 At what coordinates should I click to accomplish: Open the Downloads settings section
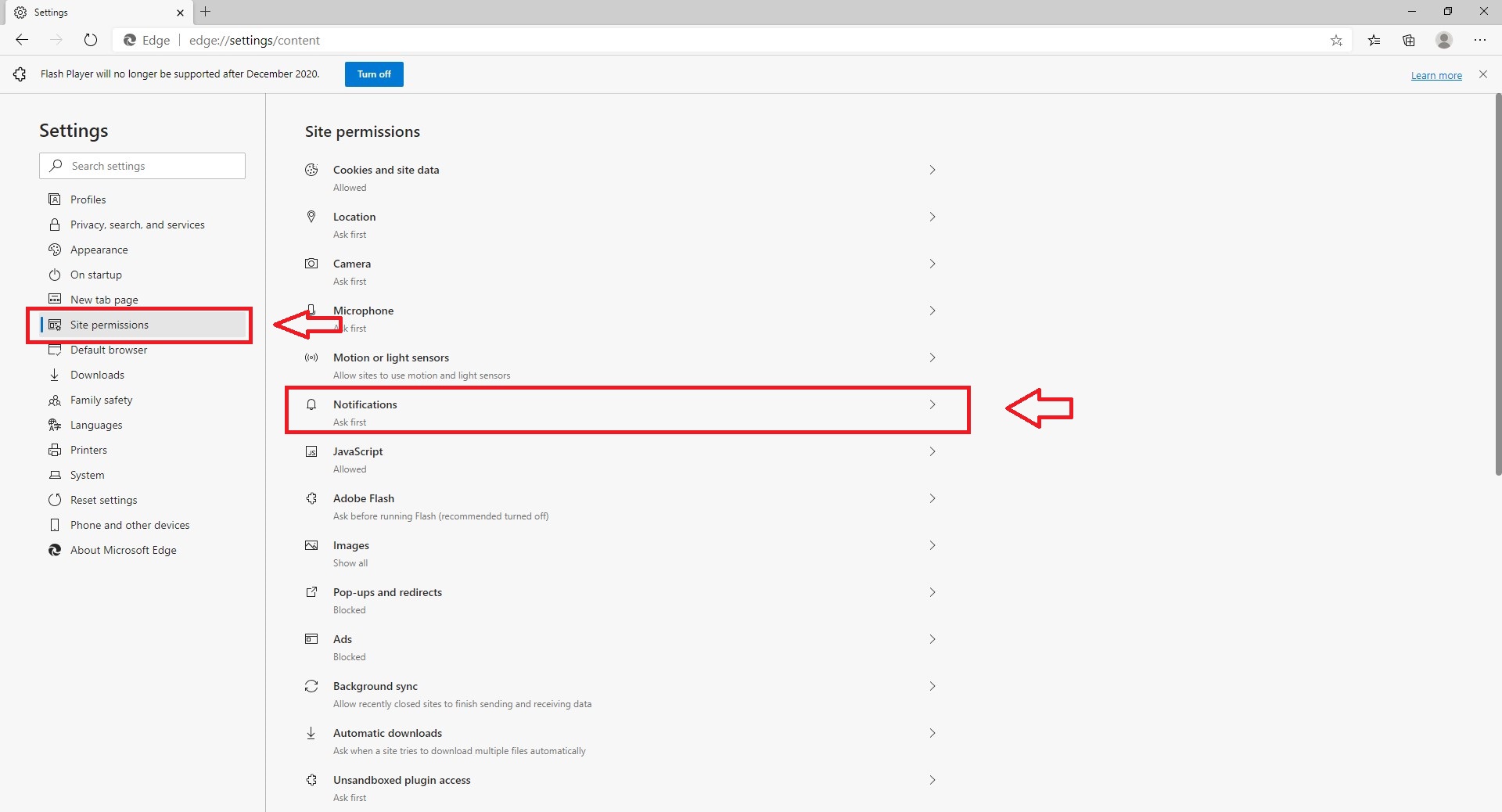coord(97,375)
